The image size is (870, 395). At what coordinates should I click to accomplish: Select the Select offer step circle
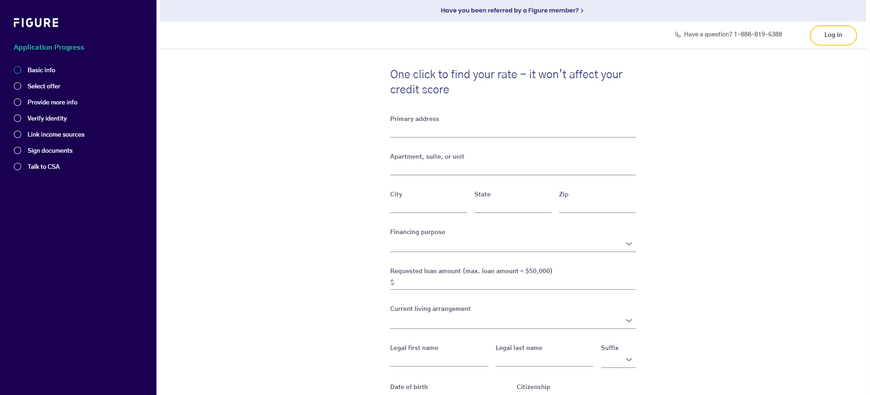[x=17, y=87]
